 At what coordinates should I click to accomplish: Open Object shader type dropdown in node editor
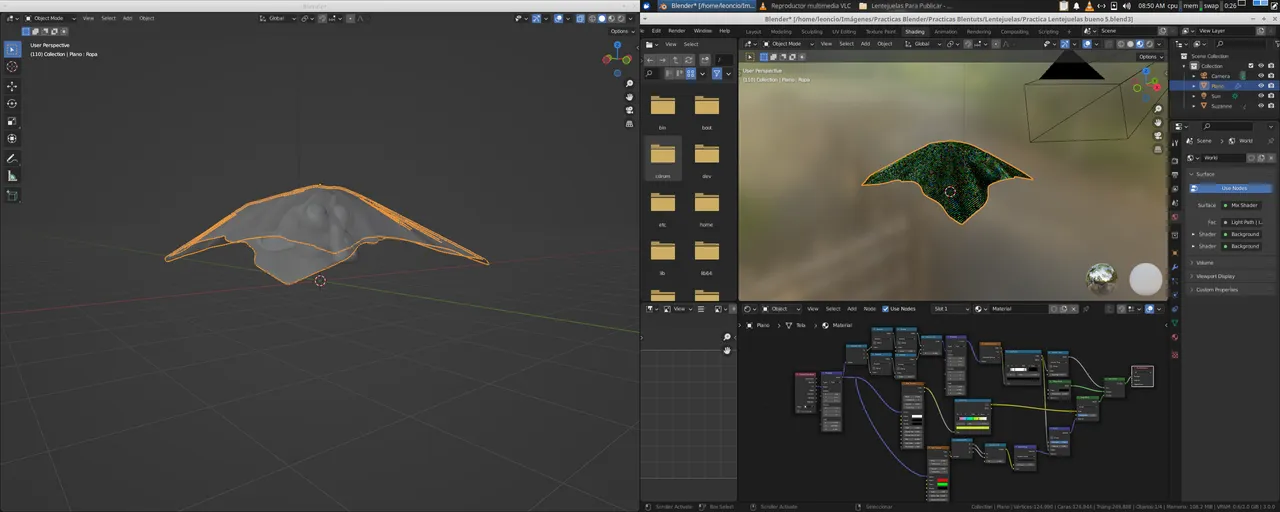tap(781, 309)
